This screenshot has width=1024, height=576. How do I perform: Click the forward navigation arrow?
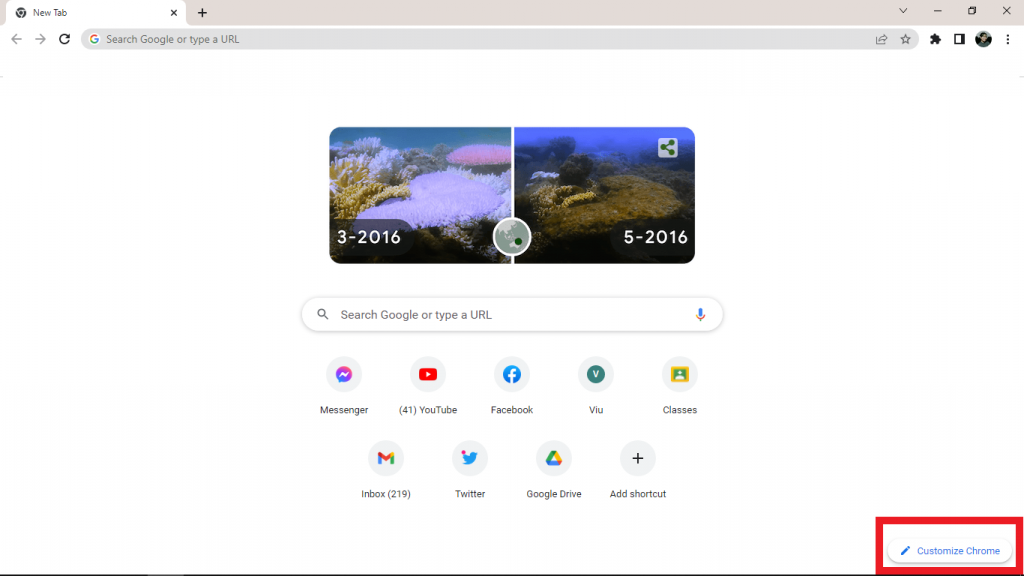(x=40, y=39)
